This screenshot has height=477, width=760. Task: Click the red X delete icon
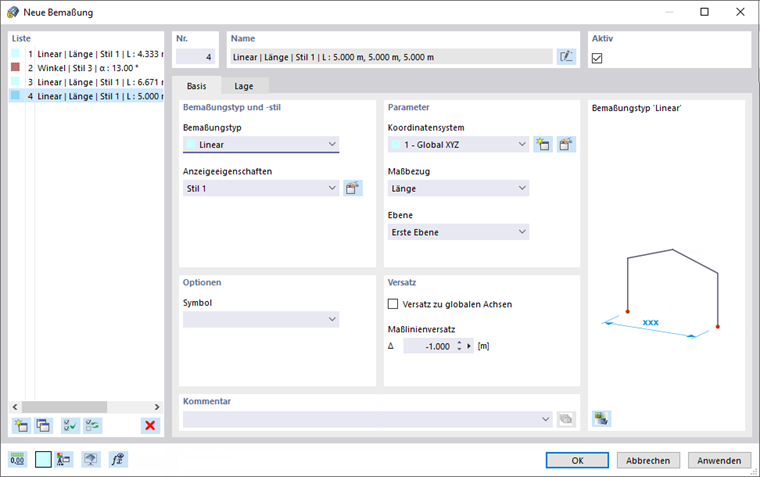click(150, 425)
